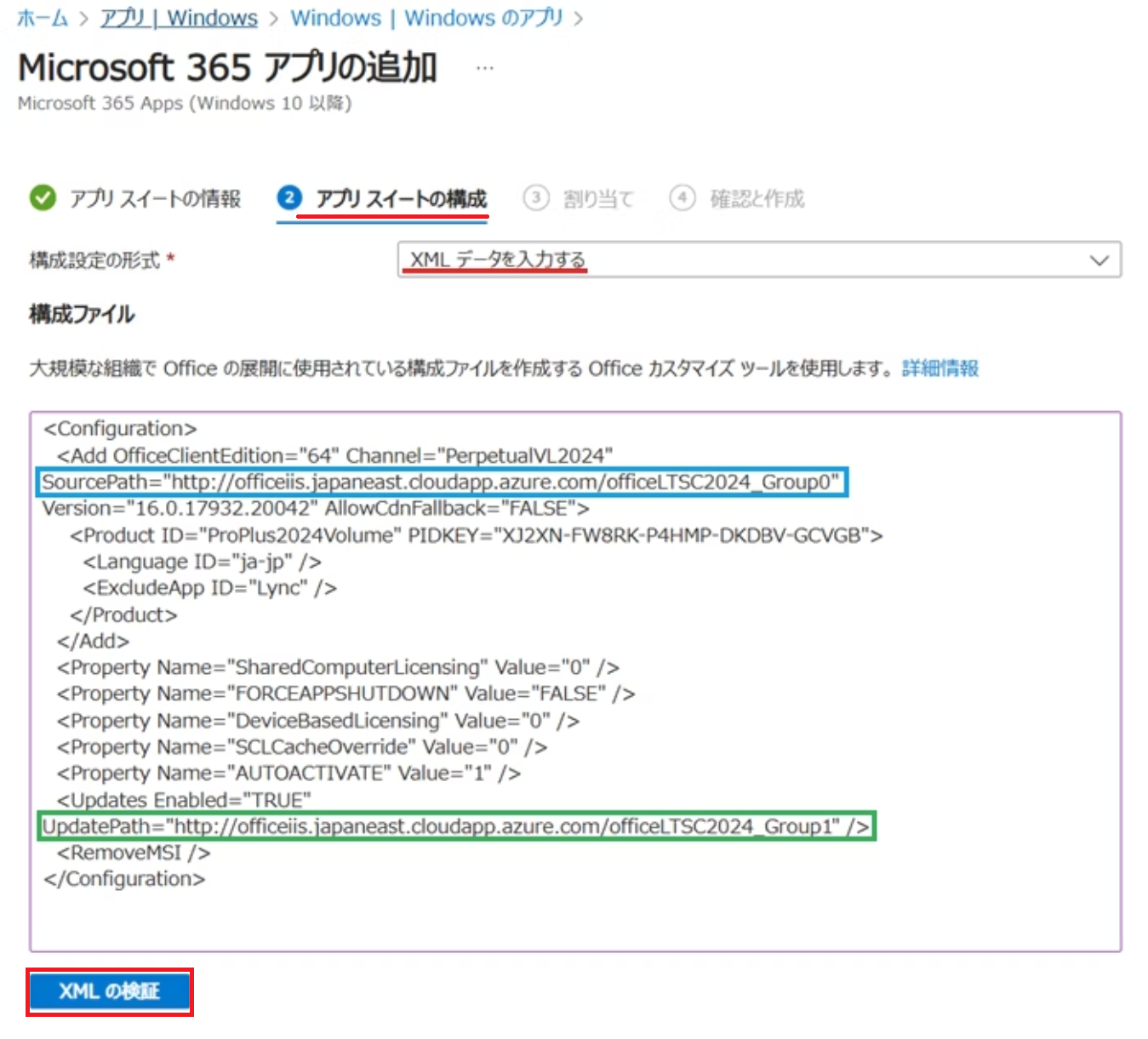1148x1039 pixels.
Task: Open the アプリ | Windows breadcrumb
Action: [179, 18]
